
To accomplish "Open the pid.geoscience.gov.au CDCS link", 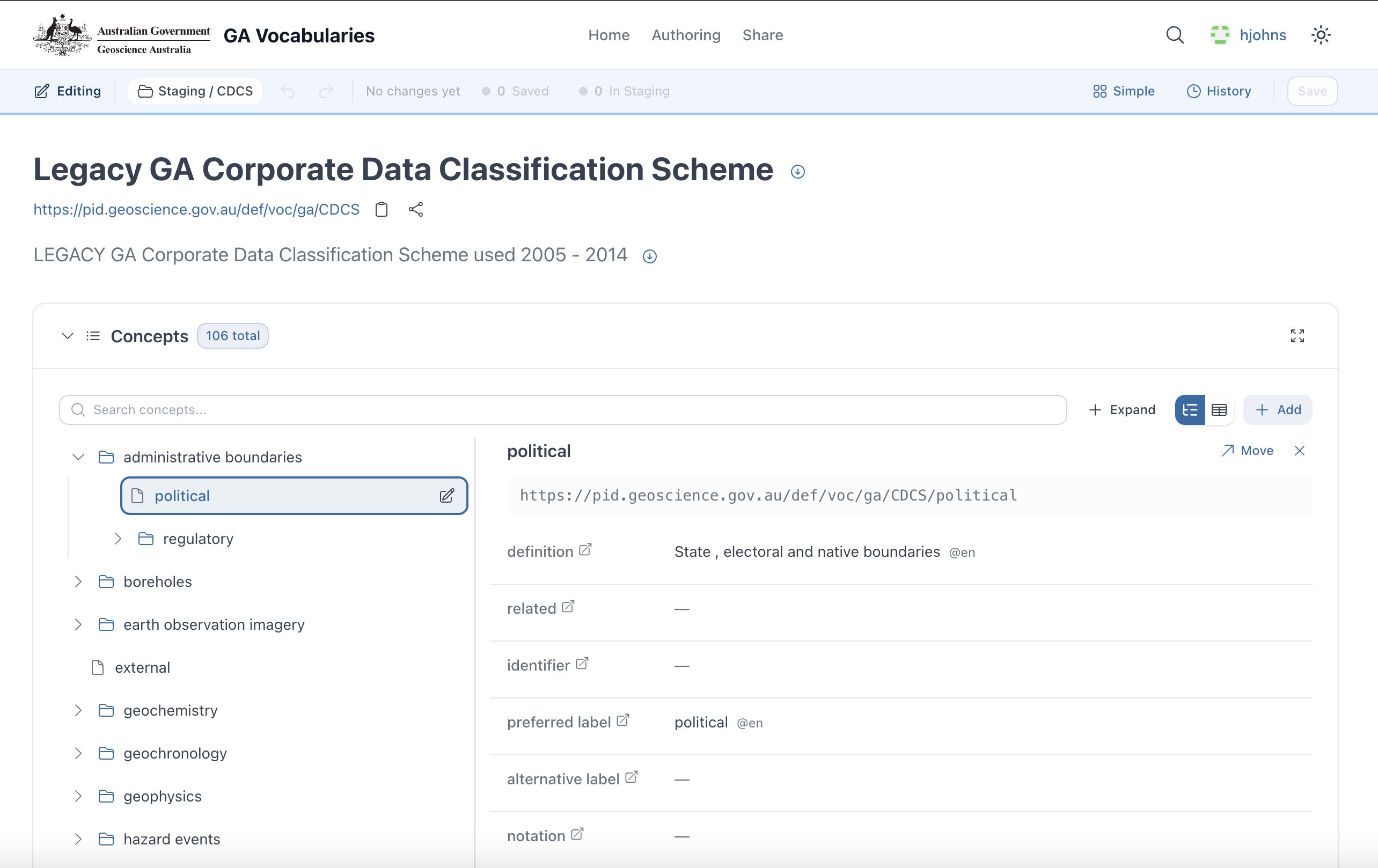I will point(196,209).
